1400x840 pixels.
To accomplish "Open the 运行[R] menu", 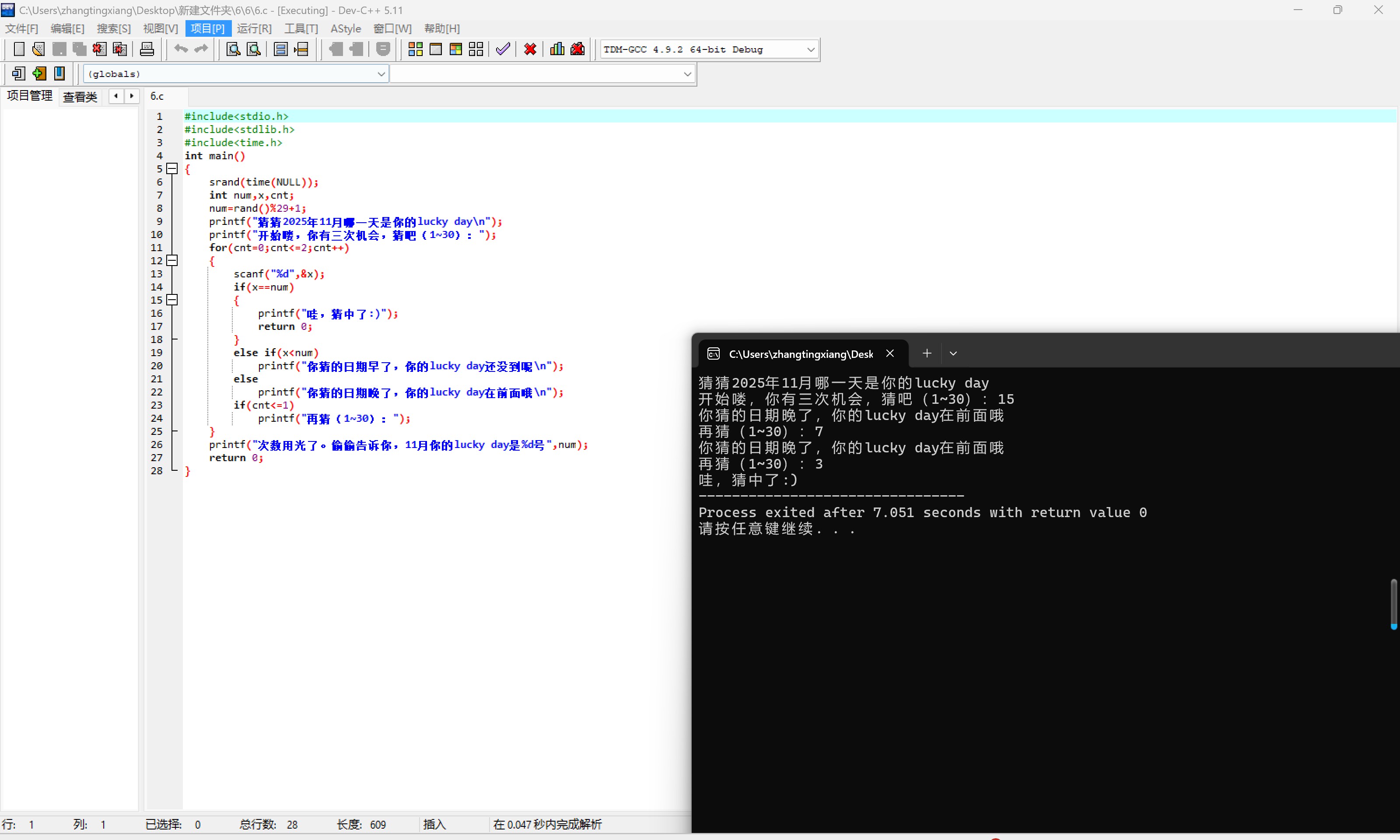I will click(x=254, y=28).
